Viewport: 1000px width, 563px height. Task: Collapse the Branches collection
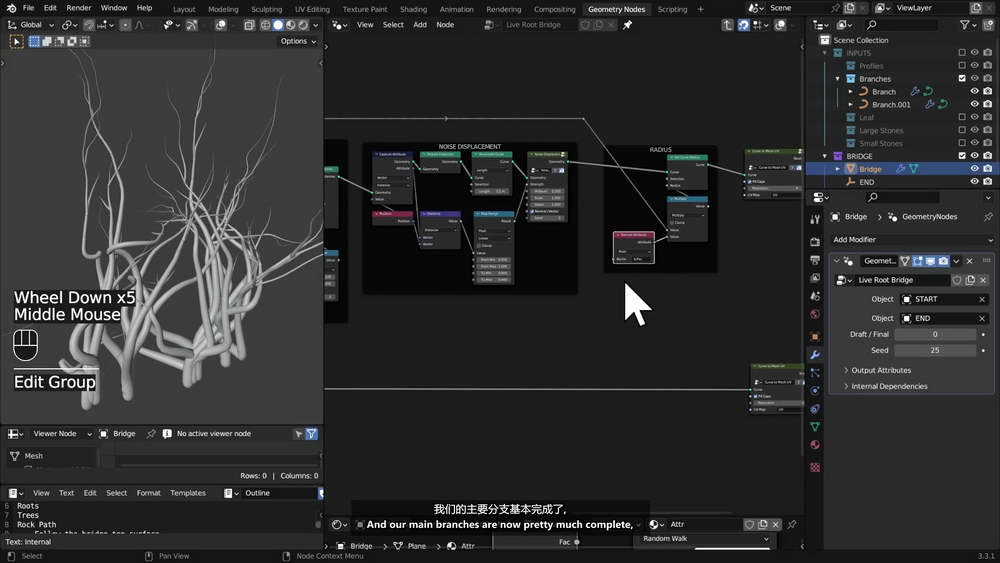[x=837, y=79]
